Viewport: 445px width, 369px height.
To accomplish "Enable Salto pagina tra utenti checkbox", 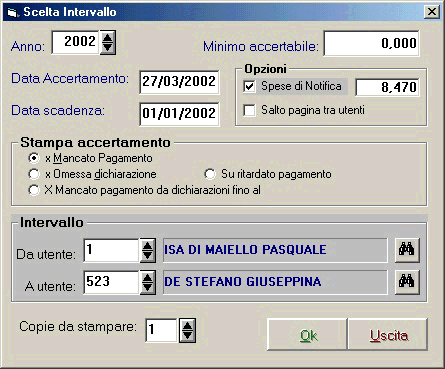I will (x=249, y=110).
